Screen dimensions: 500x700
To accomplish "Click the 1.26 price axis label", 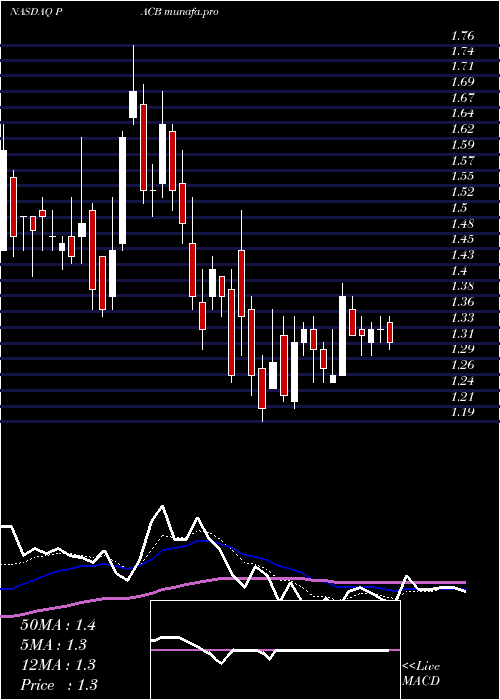I will point(462,365).
